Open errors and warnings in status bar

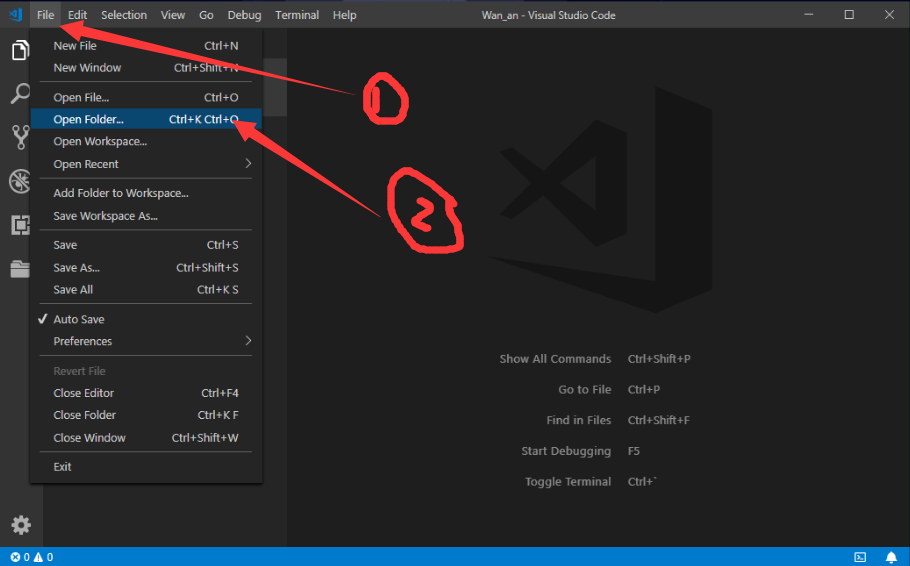coord(32,557)
